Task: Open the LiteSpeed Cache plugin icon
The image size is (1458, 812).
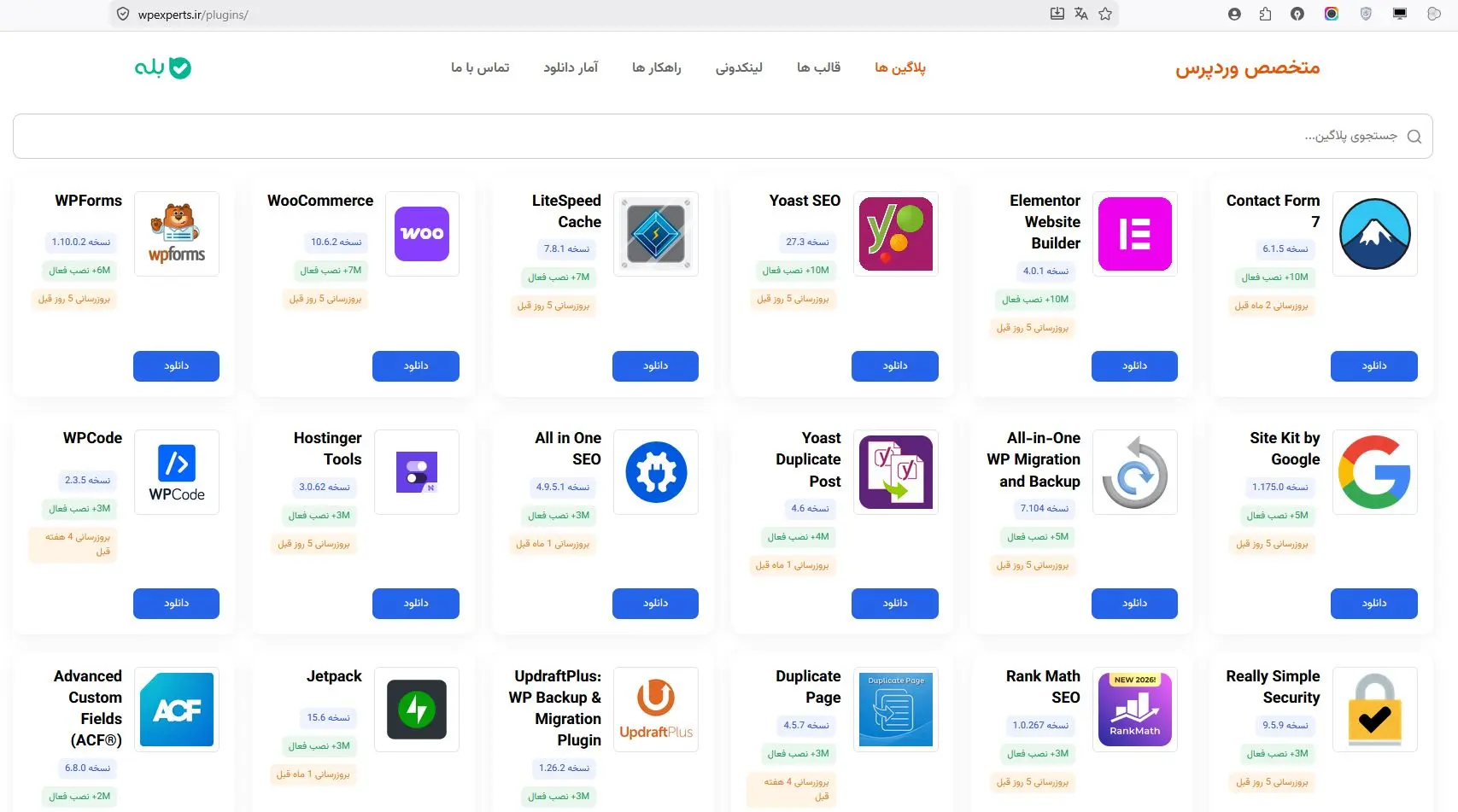Action: pos(656,234)
